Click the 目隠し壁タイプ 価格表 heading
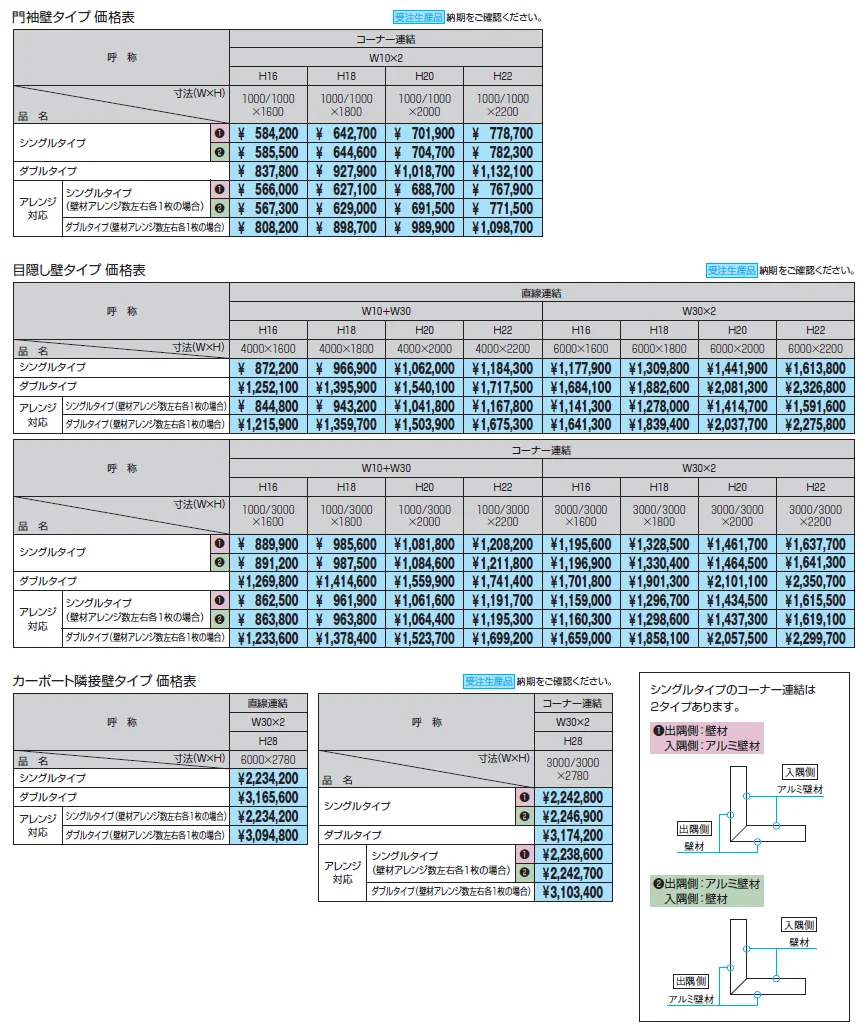This screenshot has height=1034, width=868. pos(79,270)
